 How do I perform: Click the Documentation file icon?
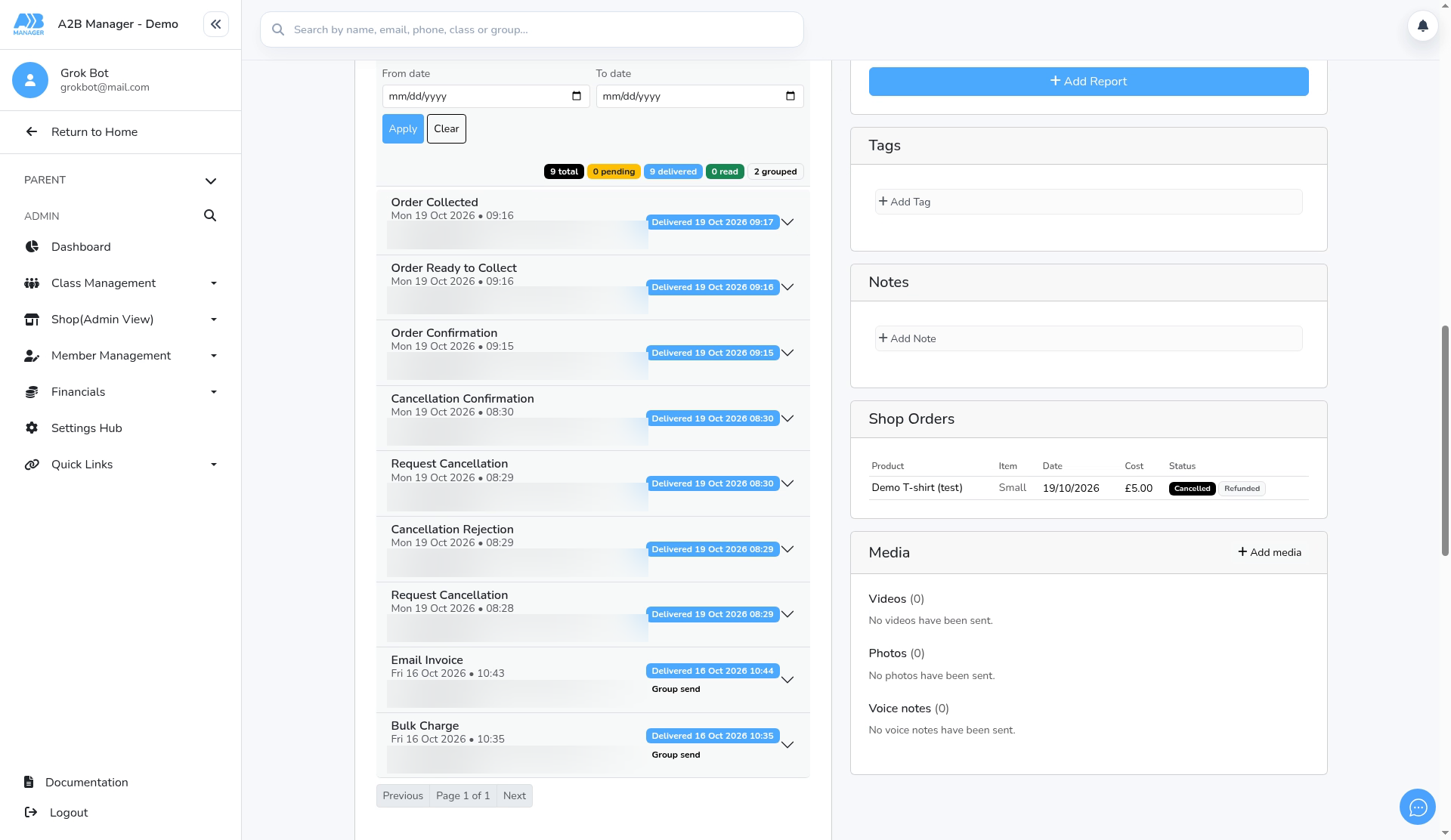coord(29,782)
